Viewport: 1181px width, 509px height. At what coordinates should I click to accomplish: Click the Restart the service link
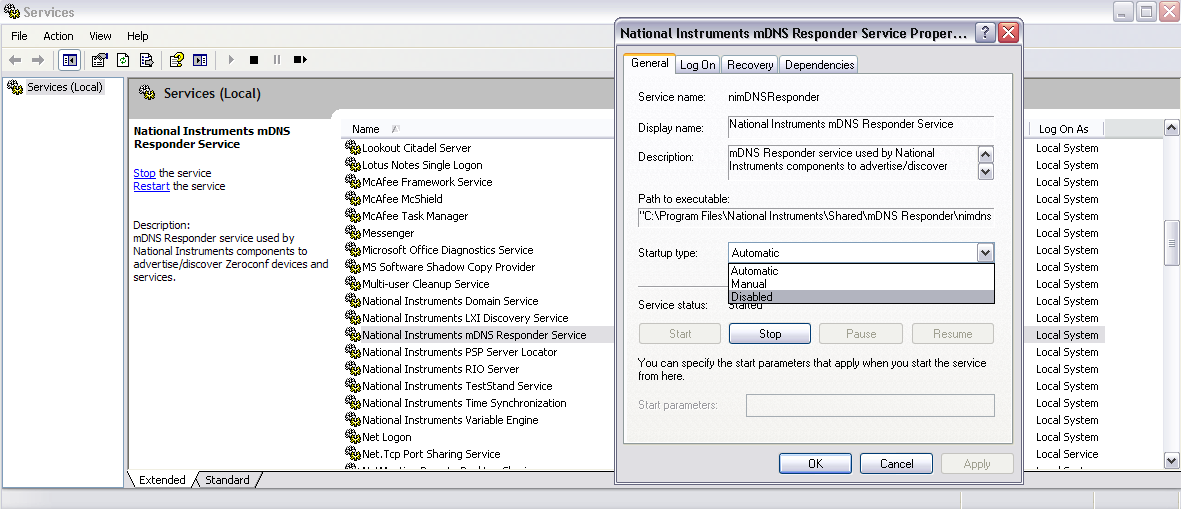[x=151, y=186]
